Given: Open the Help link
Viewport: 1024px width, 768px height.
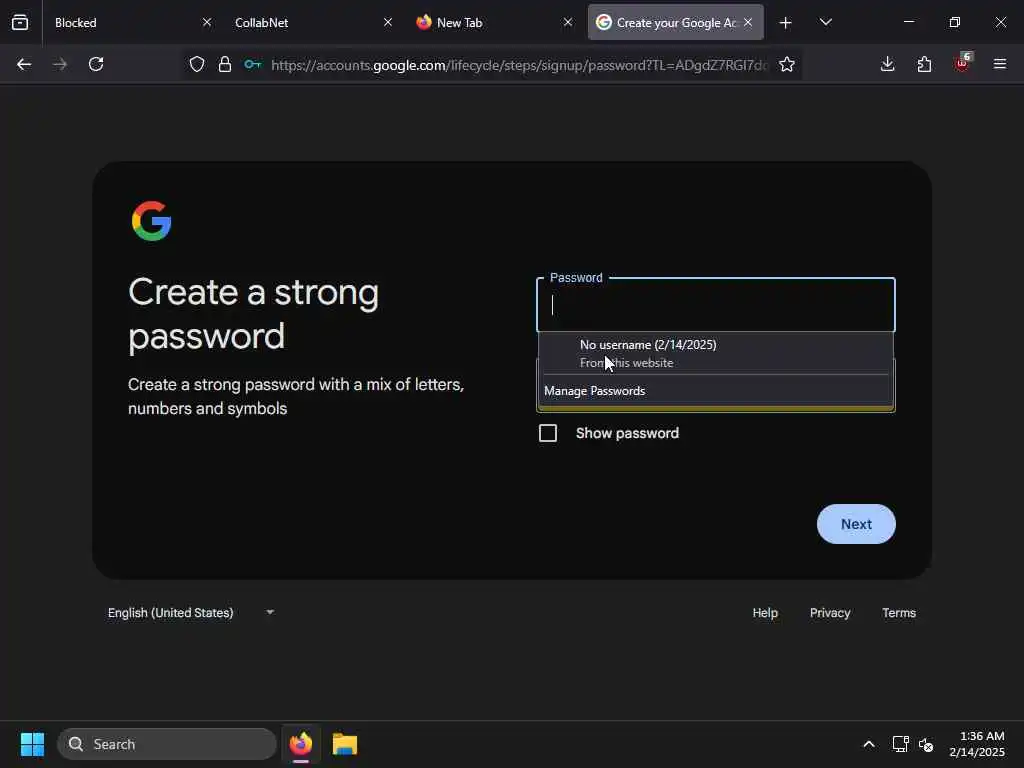Looking at the screenshot, I should click(765, 613).
